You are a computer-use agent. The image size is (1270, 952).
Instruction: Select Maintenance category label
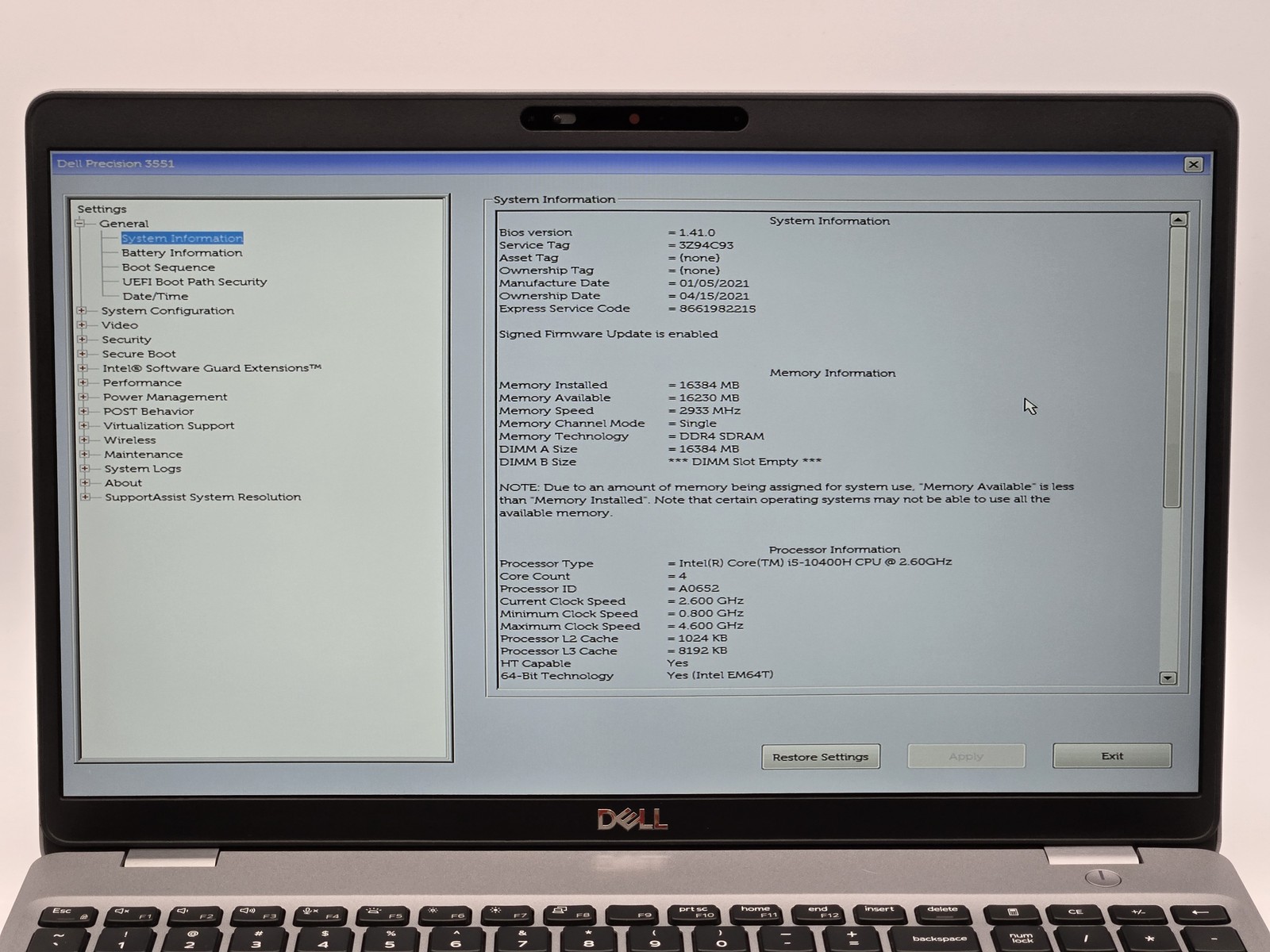[x=144, y=454]
